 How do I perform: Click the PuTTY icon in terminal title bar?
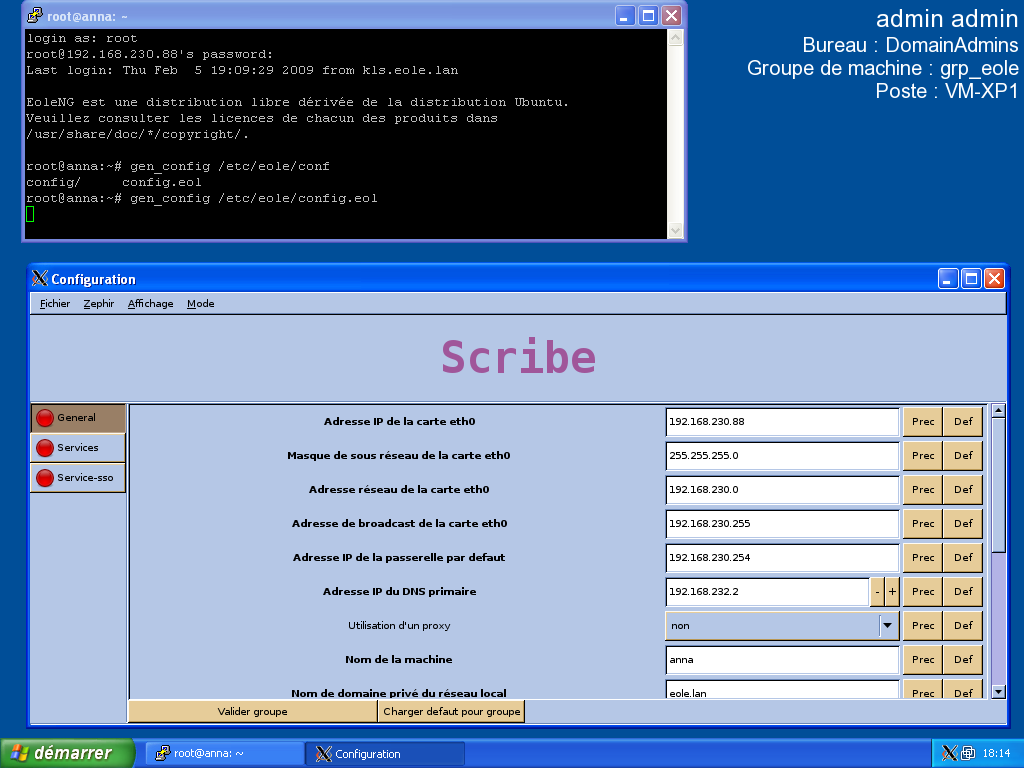point(35,16)
